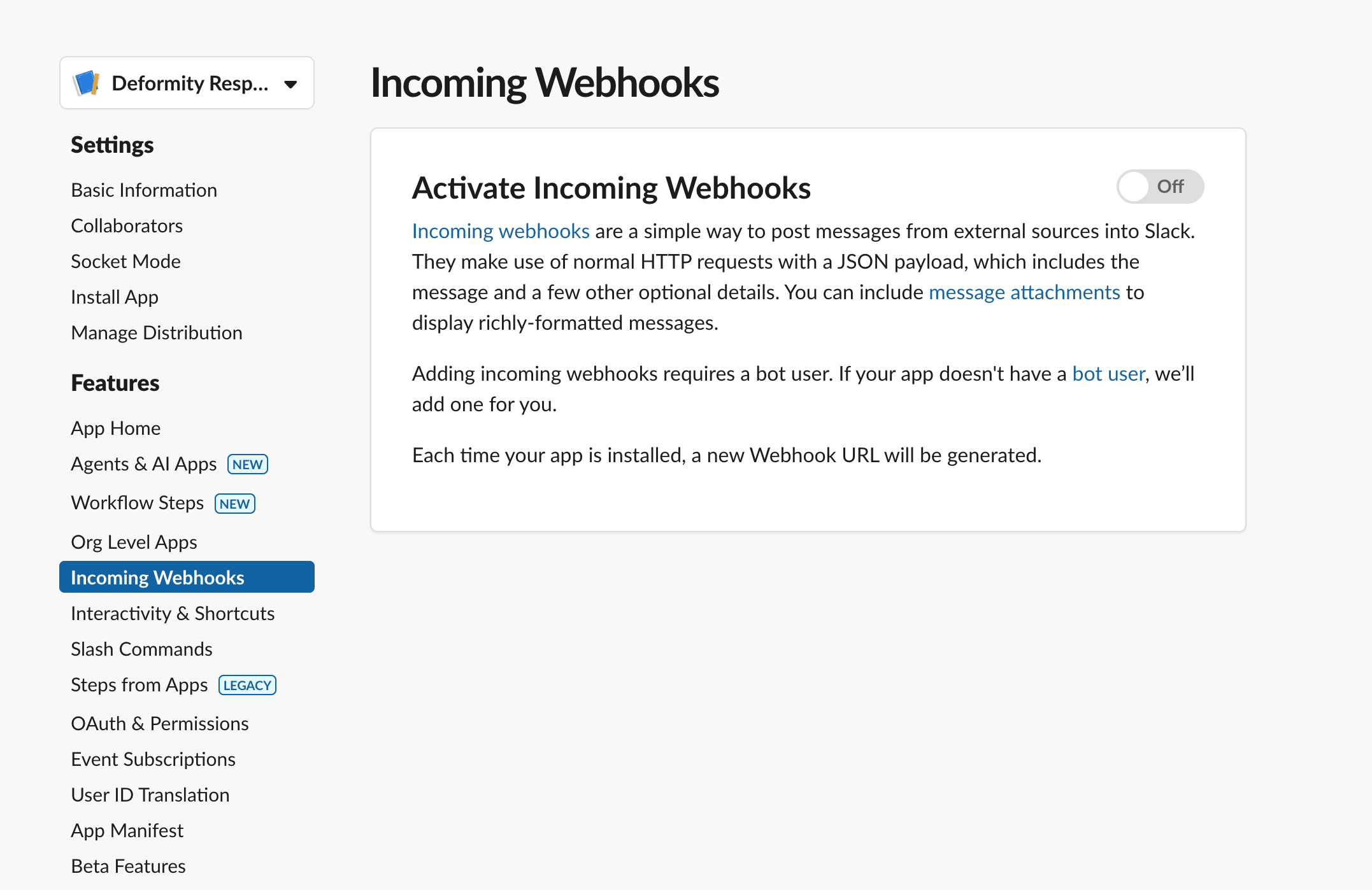Select Slash Commands in sidebar
Image resolution: width=1372 pixels, height=890 pixels.
click(x=141, y=649)
